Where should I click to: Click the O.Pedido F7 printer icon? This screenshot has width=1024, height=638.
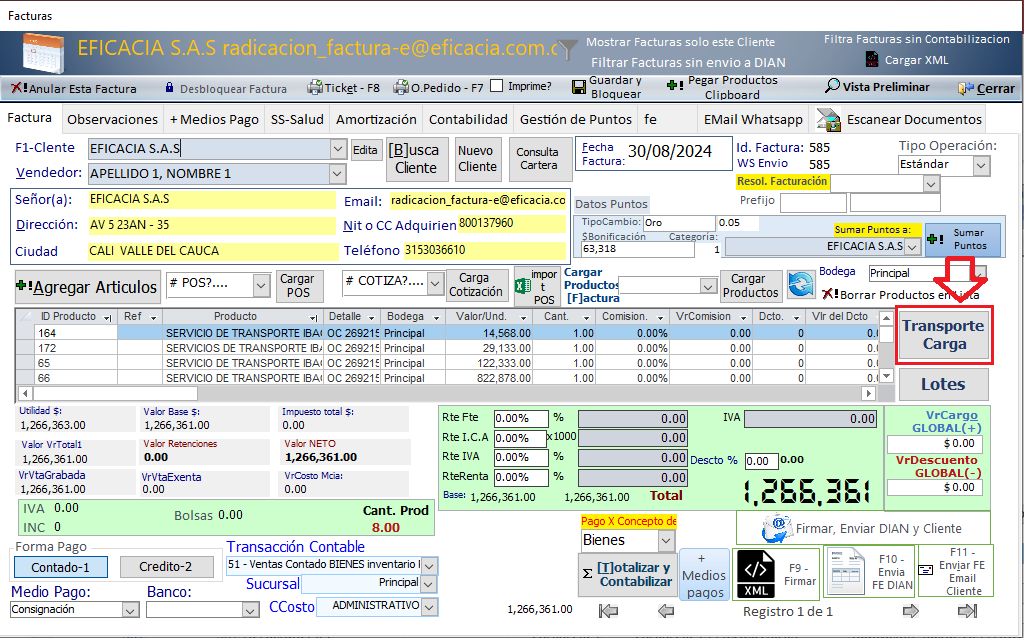(401, 88)
